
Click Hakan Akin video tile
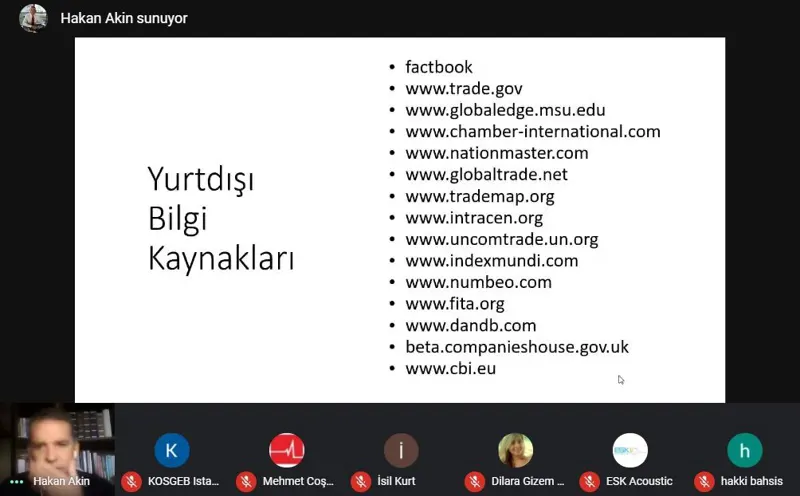tap(57, 450)
